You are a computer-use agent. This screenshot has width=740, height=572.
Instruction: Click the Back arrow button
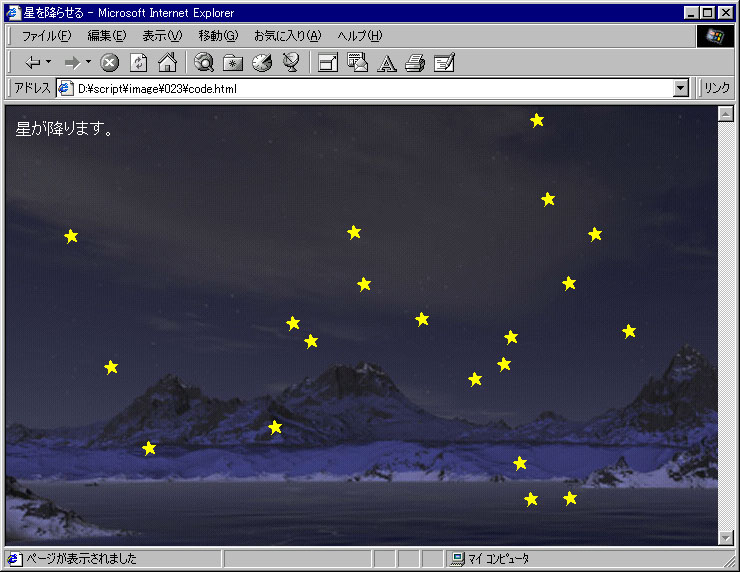pos(33,62)
